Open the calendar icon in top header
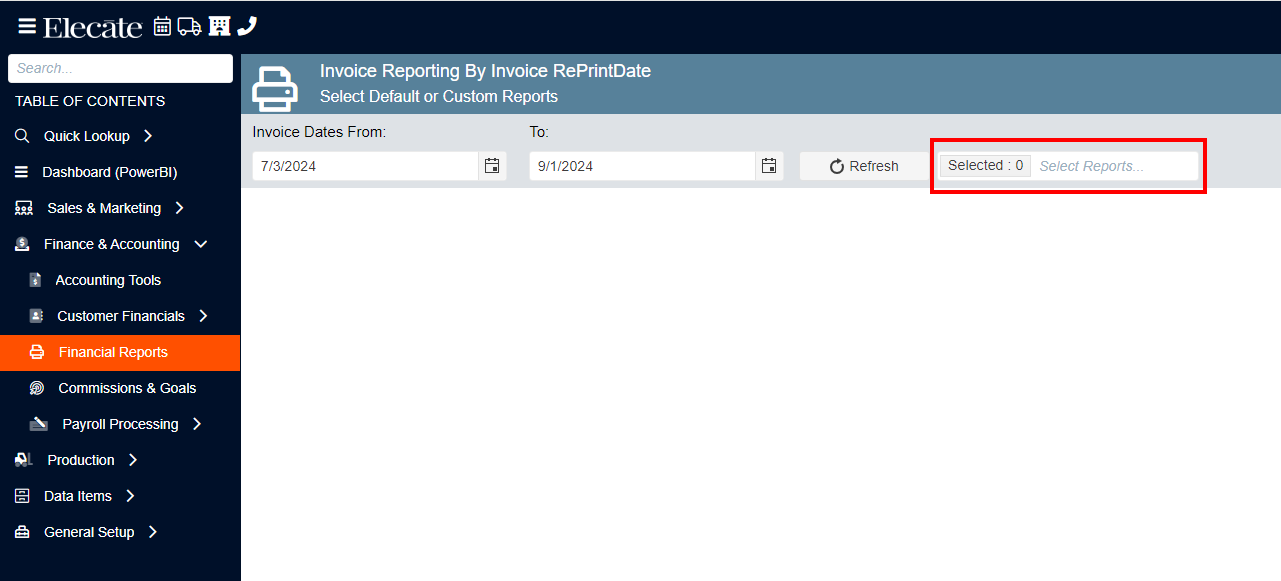Viewport: 1281px width, 581px height. tap(162, 26)
